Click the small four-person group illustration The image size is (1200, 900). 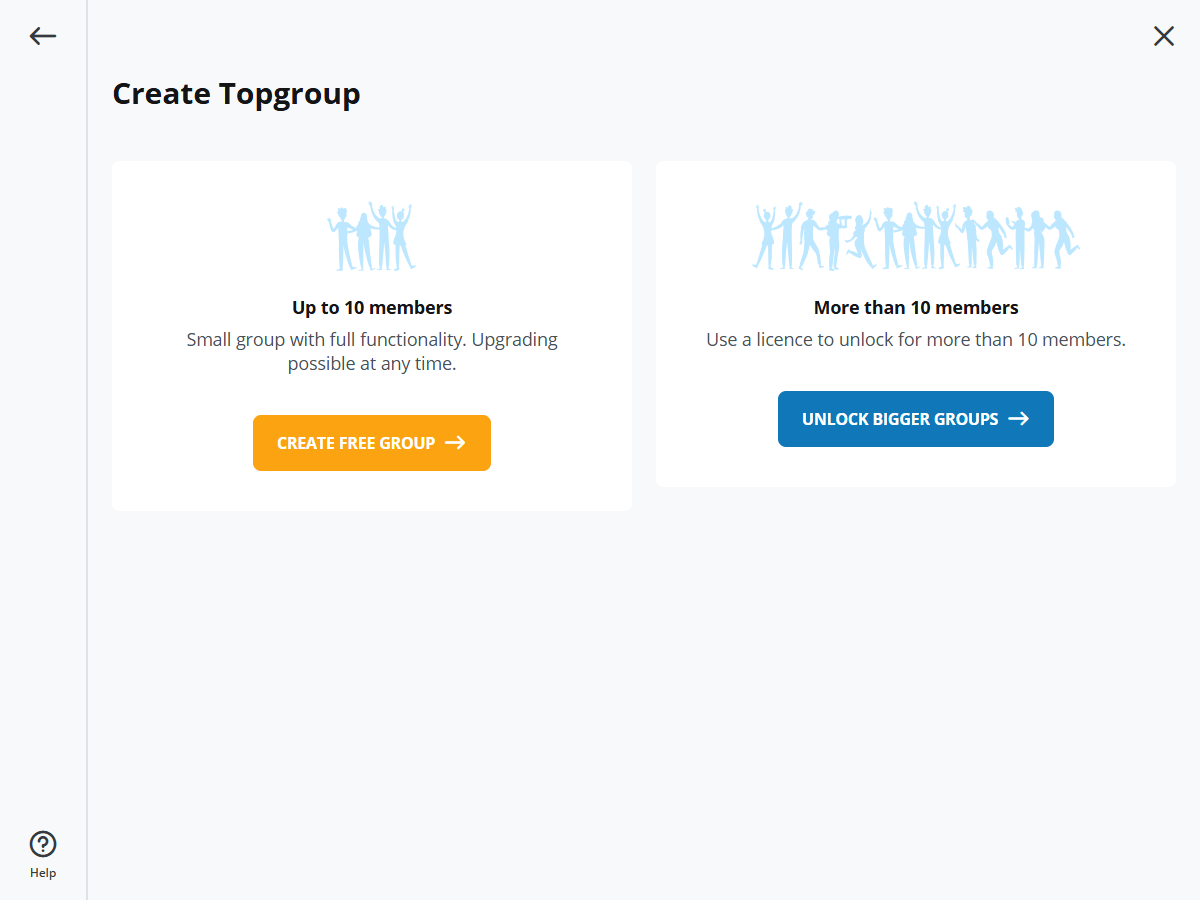click(x=371, y=237)
